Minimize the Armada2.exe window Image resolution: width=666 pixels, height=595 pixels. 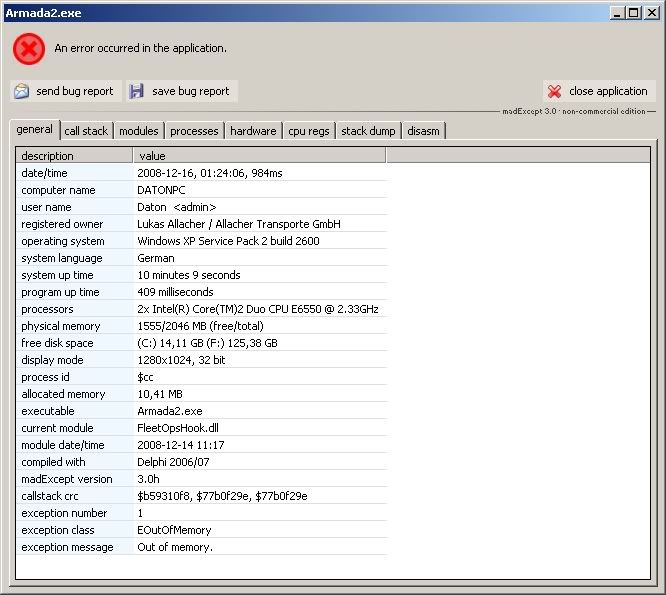tap(617, 13)
